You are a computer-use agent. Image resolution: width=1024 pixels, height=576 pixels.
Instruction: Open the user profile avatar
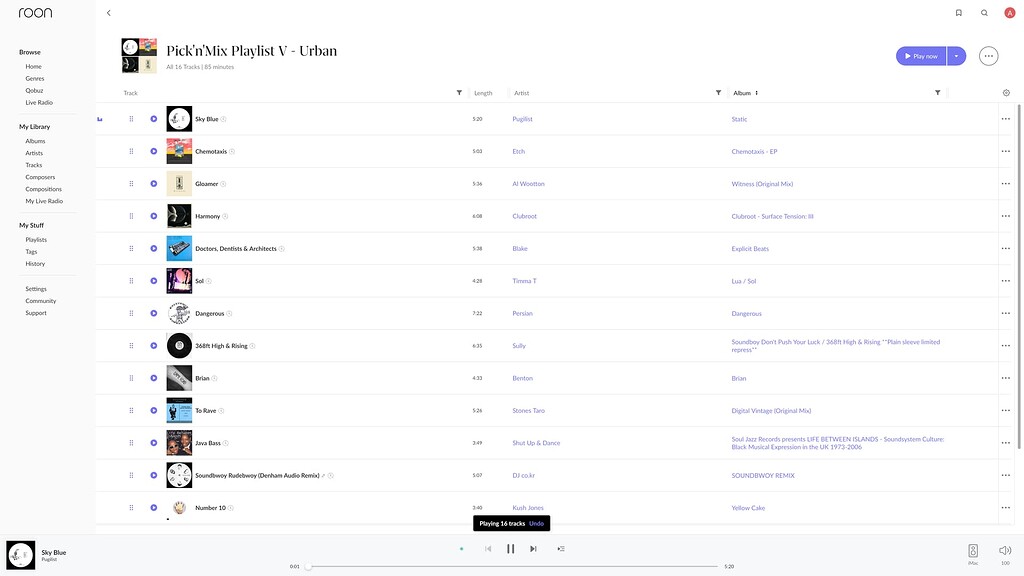[1010, 13]
